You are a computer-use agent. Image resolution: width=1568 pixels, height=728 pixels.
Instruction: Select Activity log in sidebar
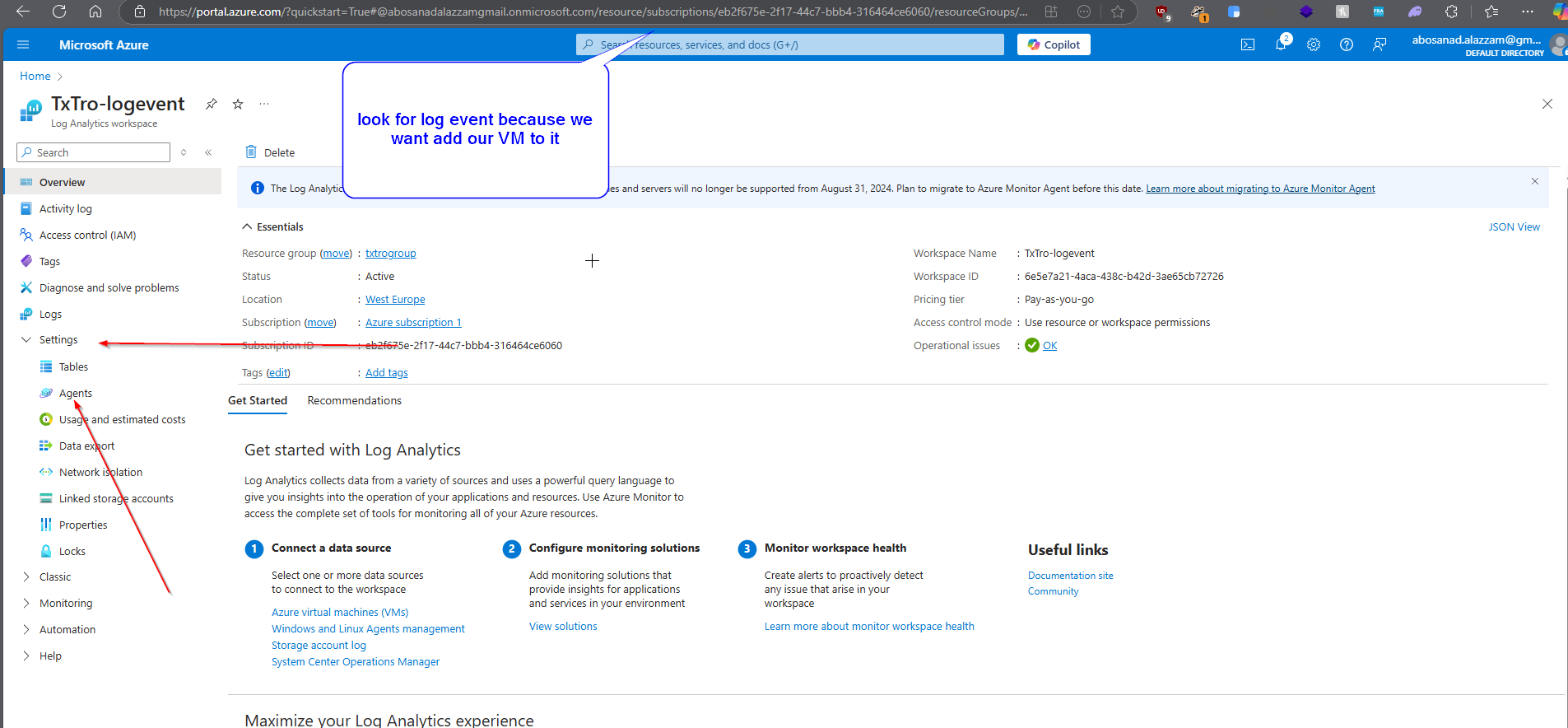65,208
